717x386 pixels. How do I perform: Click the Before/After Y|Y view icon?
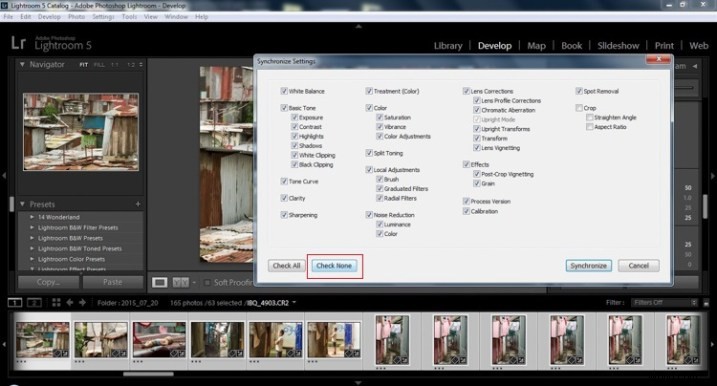pyautogui.click(x=180, y=283)
